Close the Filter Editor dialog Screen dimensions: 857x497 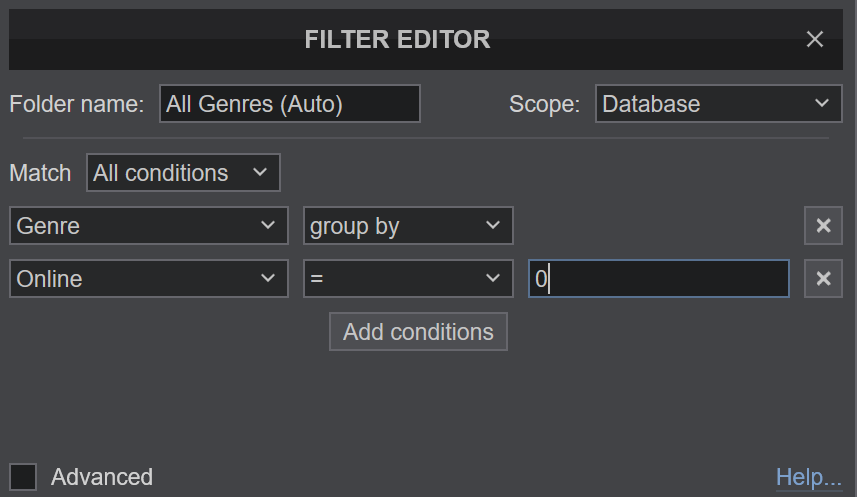pos(815,39)
